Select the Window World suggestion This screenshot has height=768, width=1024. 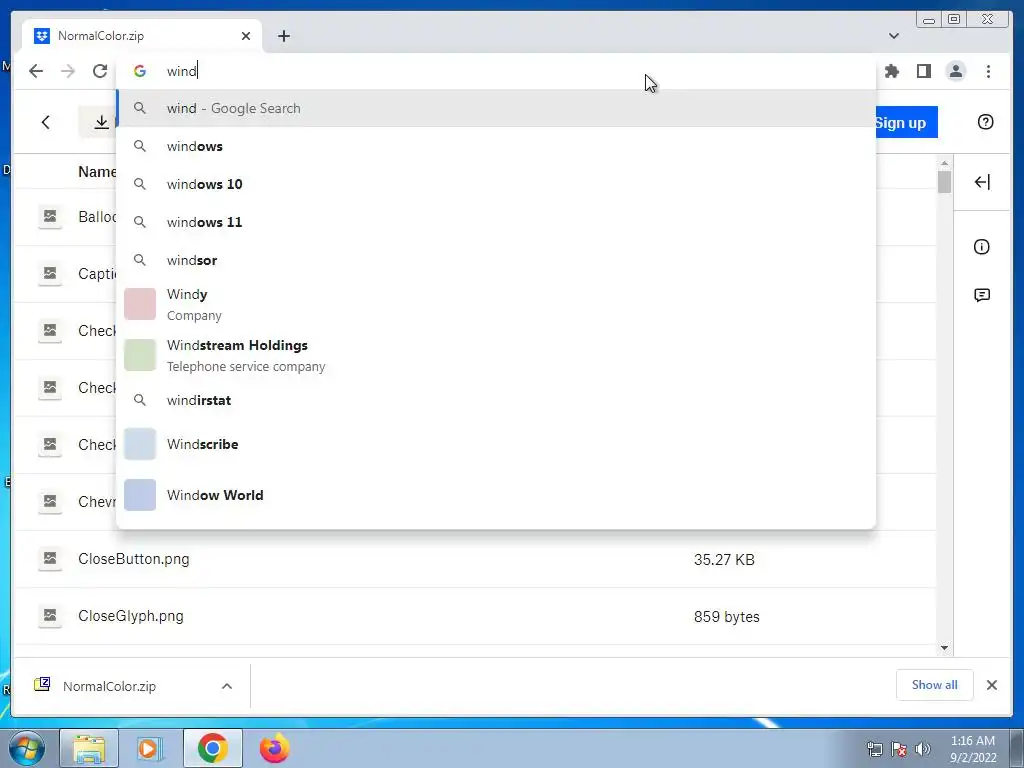click(496, 495)
